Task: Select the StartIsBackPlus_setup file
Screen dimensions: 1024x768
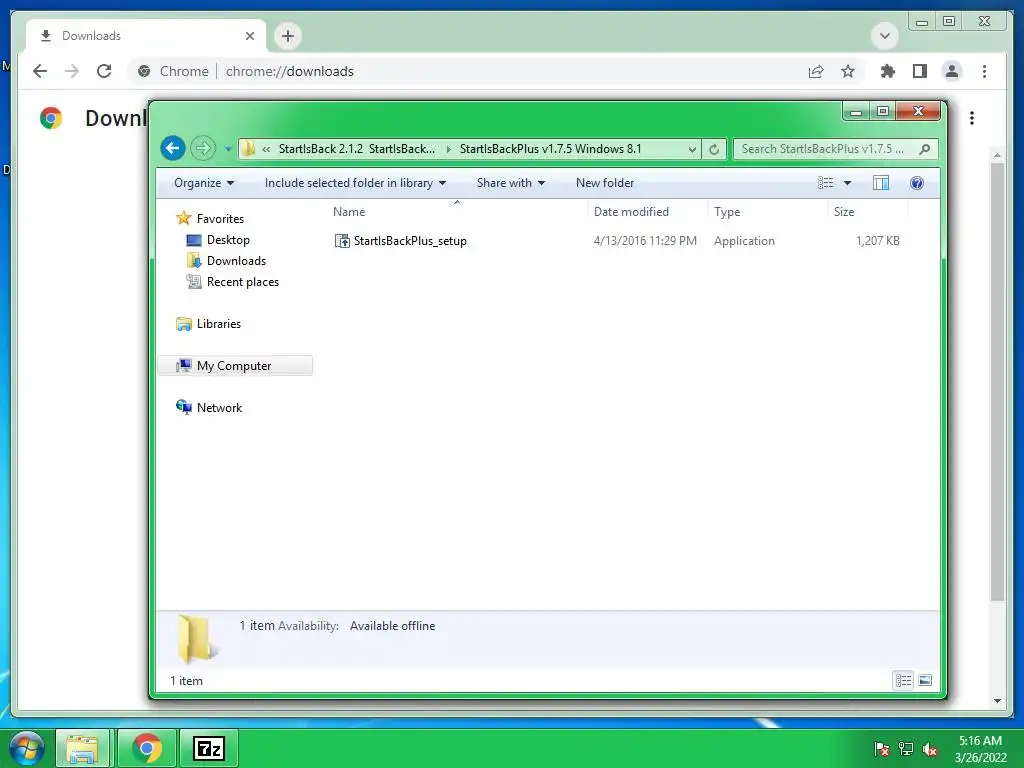Action: click(x=410, y=241)
